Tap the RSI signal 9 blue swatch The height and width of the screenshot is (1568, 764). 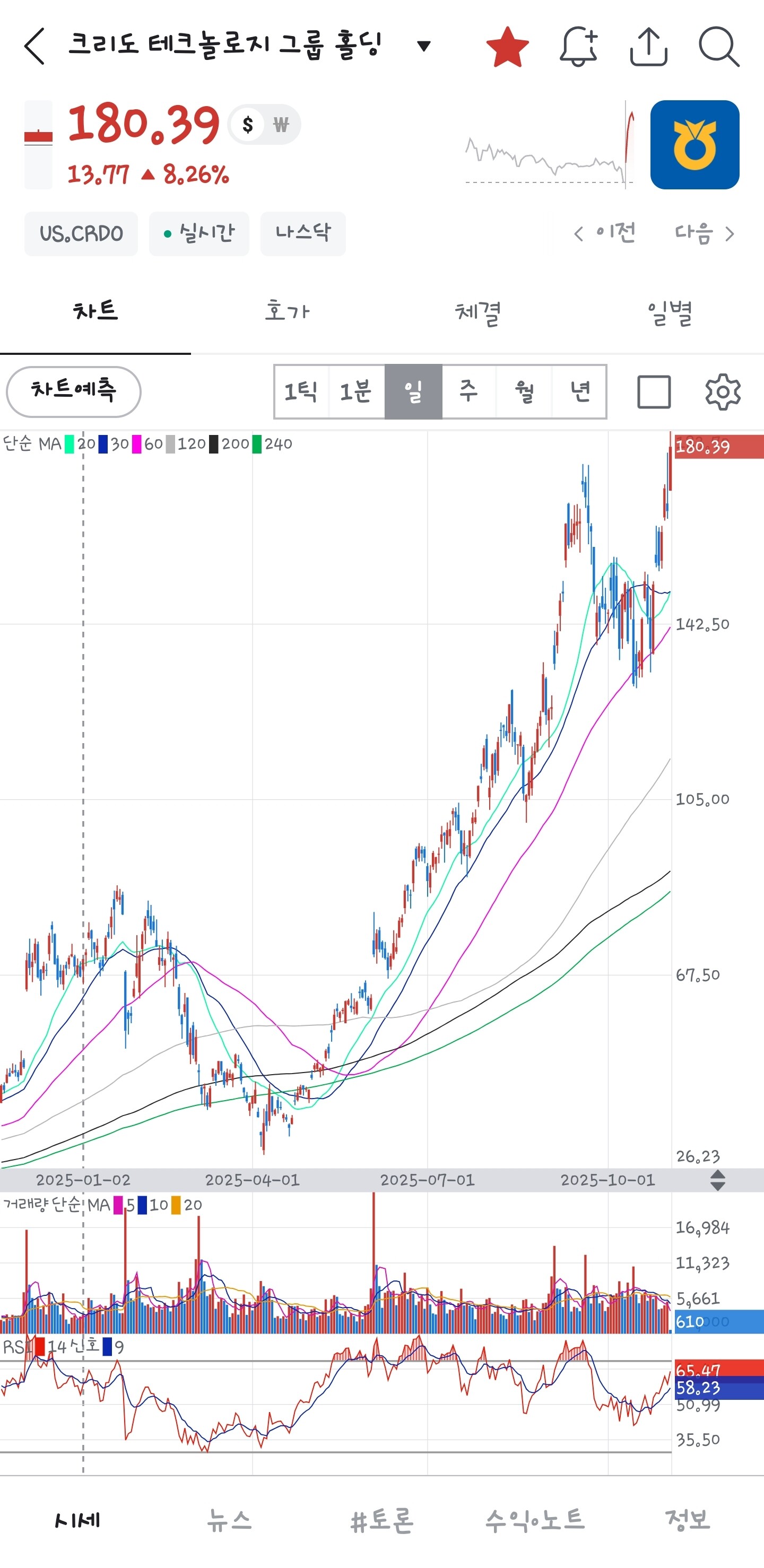tap(107, 1346)
